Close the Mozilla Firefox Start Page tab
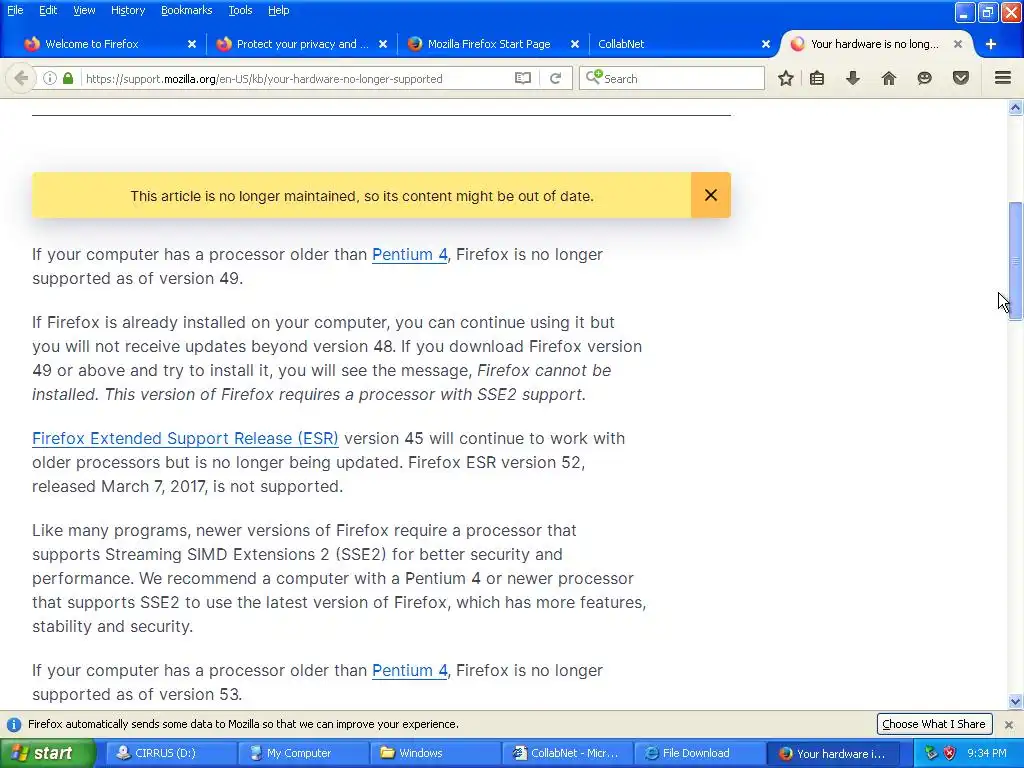Screen dimensions: 1024x768 574,44
